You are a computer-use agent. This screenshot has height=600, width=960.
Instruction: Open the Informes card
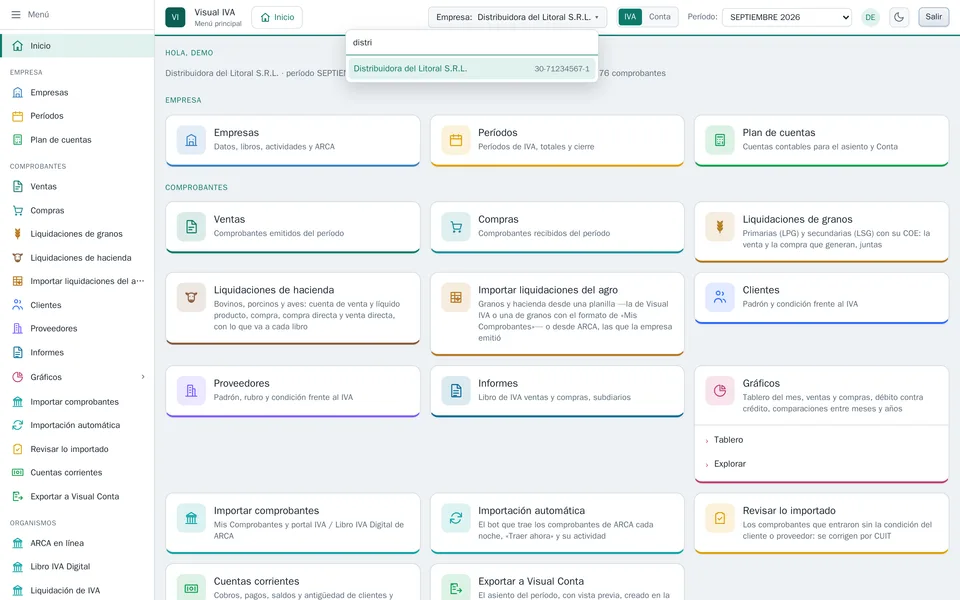click(x=557, y=391)
